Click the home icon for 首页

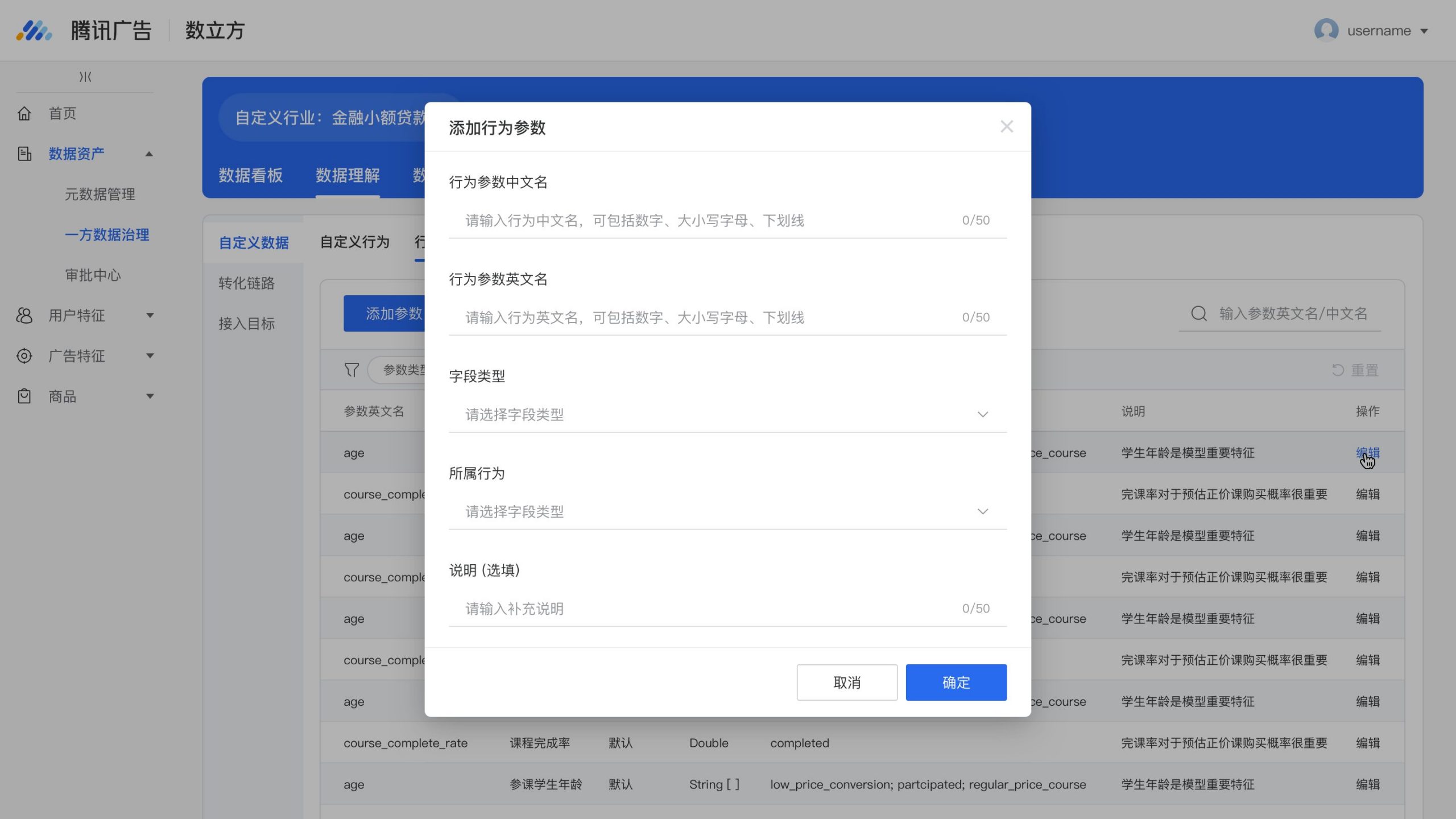[24, 114]
